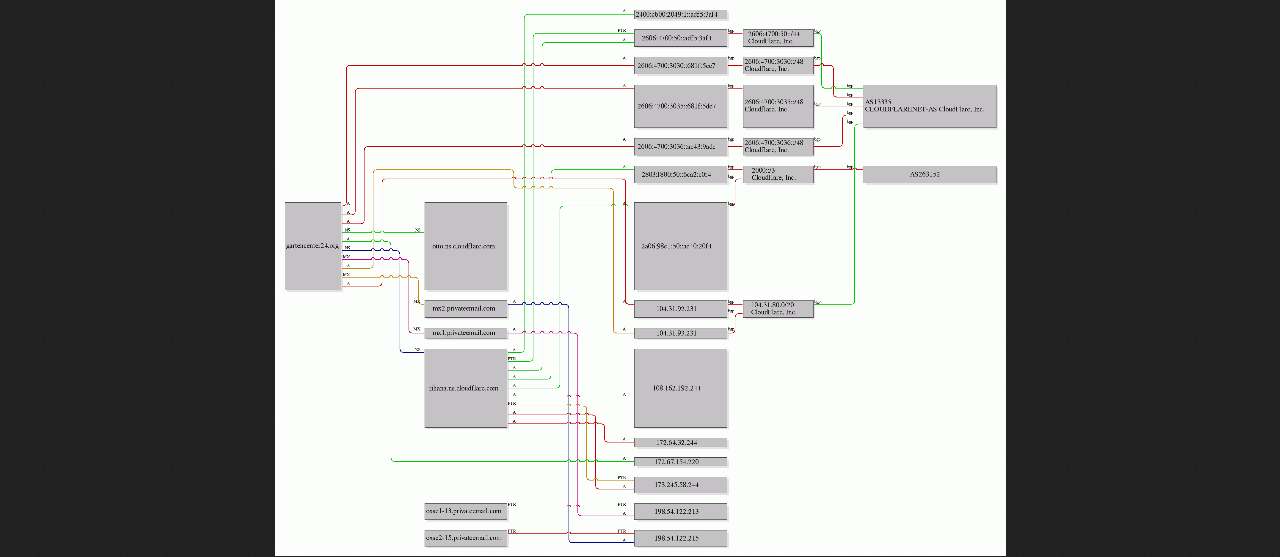1280x557 pixels.
Task: Select the 198.54.122.213 address node
Action: point(681,512)
